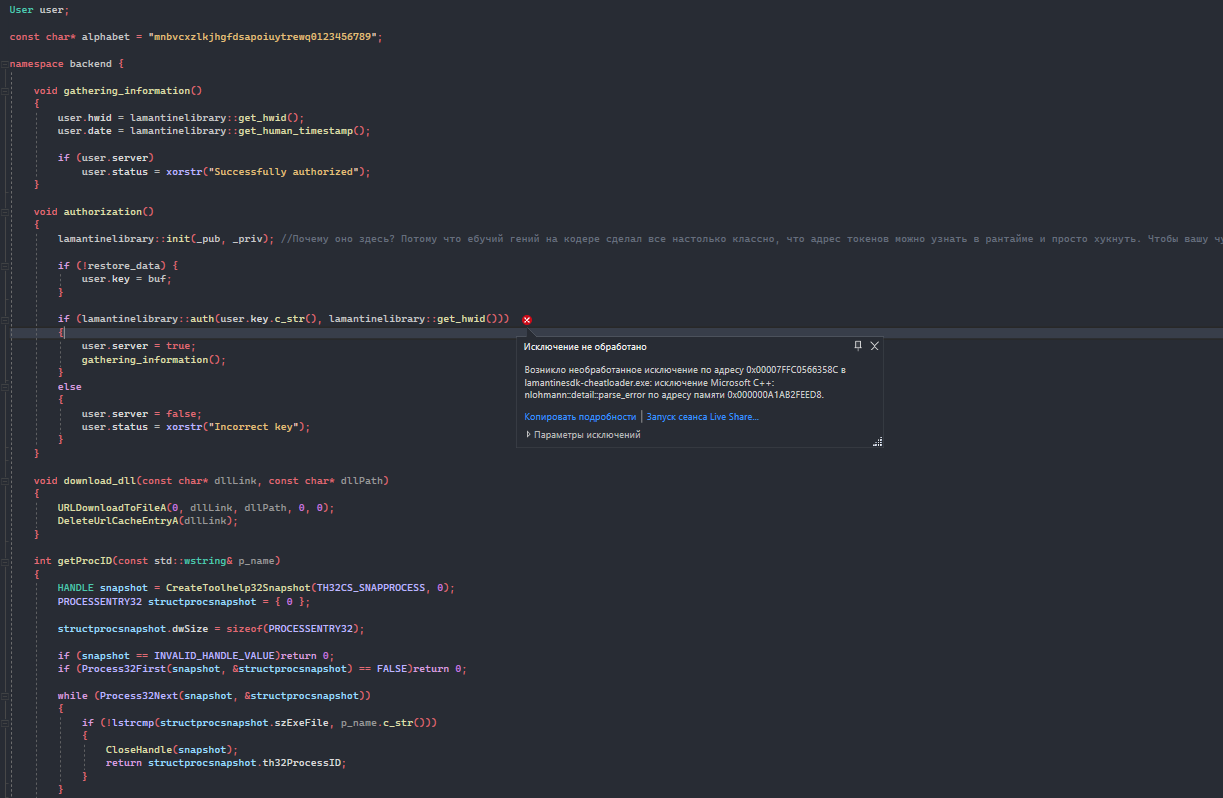Open the Копировать подробности link
Viewport: 1223px width, 798px height.
point(580,416)
